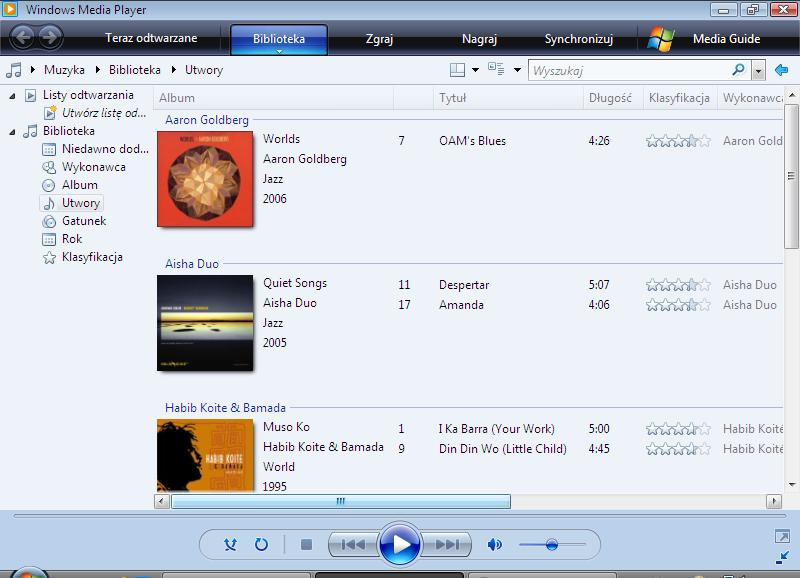
Task: Mute the volume speaker icon
Action: pos(494,545)
